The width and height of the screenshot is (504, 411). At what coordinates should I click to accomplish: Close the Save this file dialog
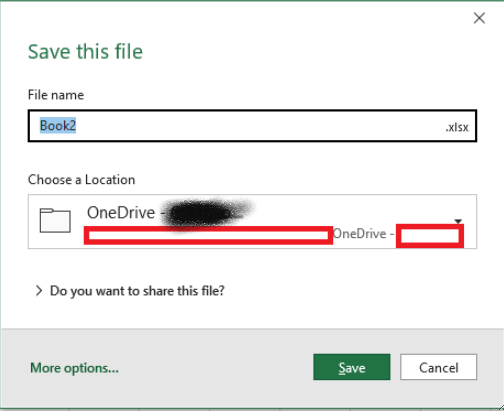click(x=479, y=18)
